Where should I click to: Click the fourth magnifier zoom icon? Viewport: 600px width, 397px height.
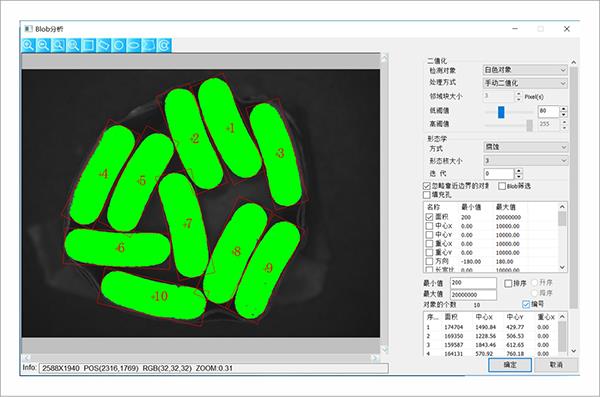[x=73, y=45]
